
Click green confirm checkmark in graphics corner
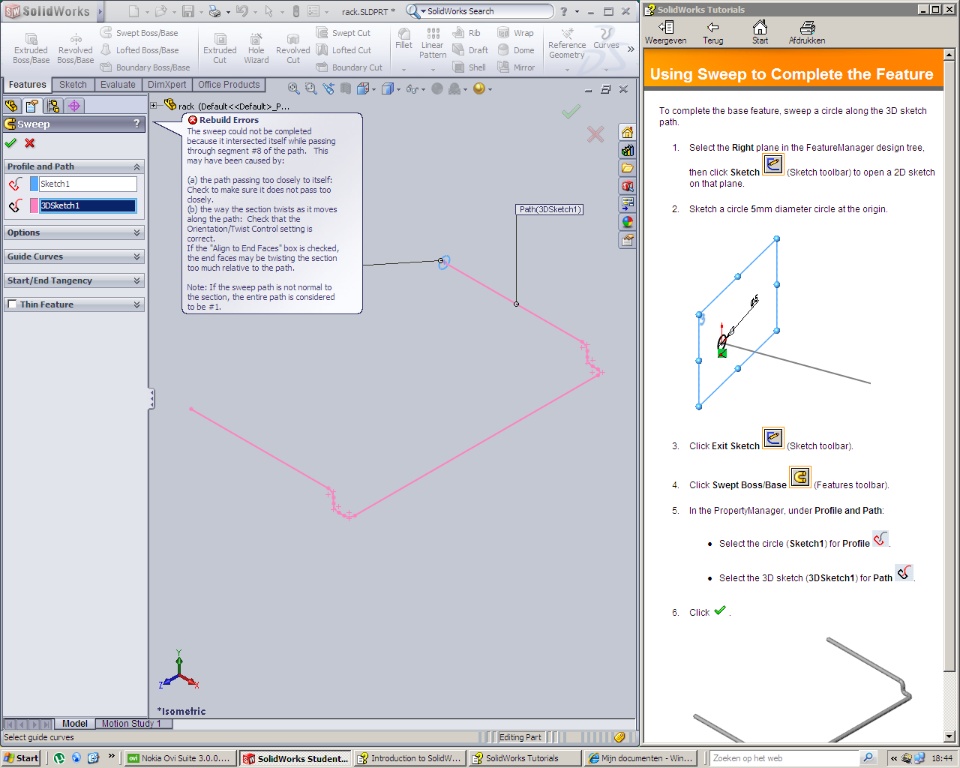[x=571, y=111]
